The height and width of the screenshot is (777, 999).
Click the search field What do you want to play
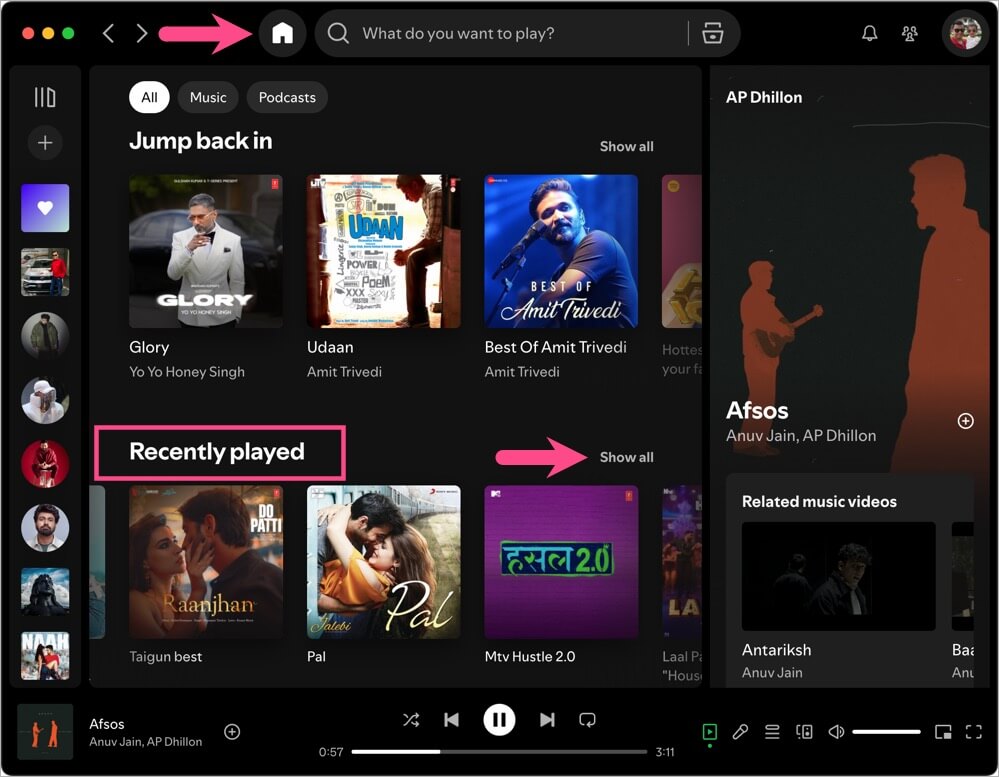point(526,33)
